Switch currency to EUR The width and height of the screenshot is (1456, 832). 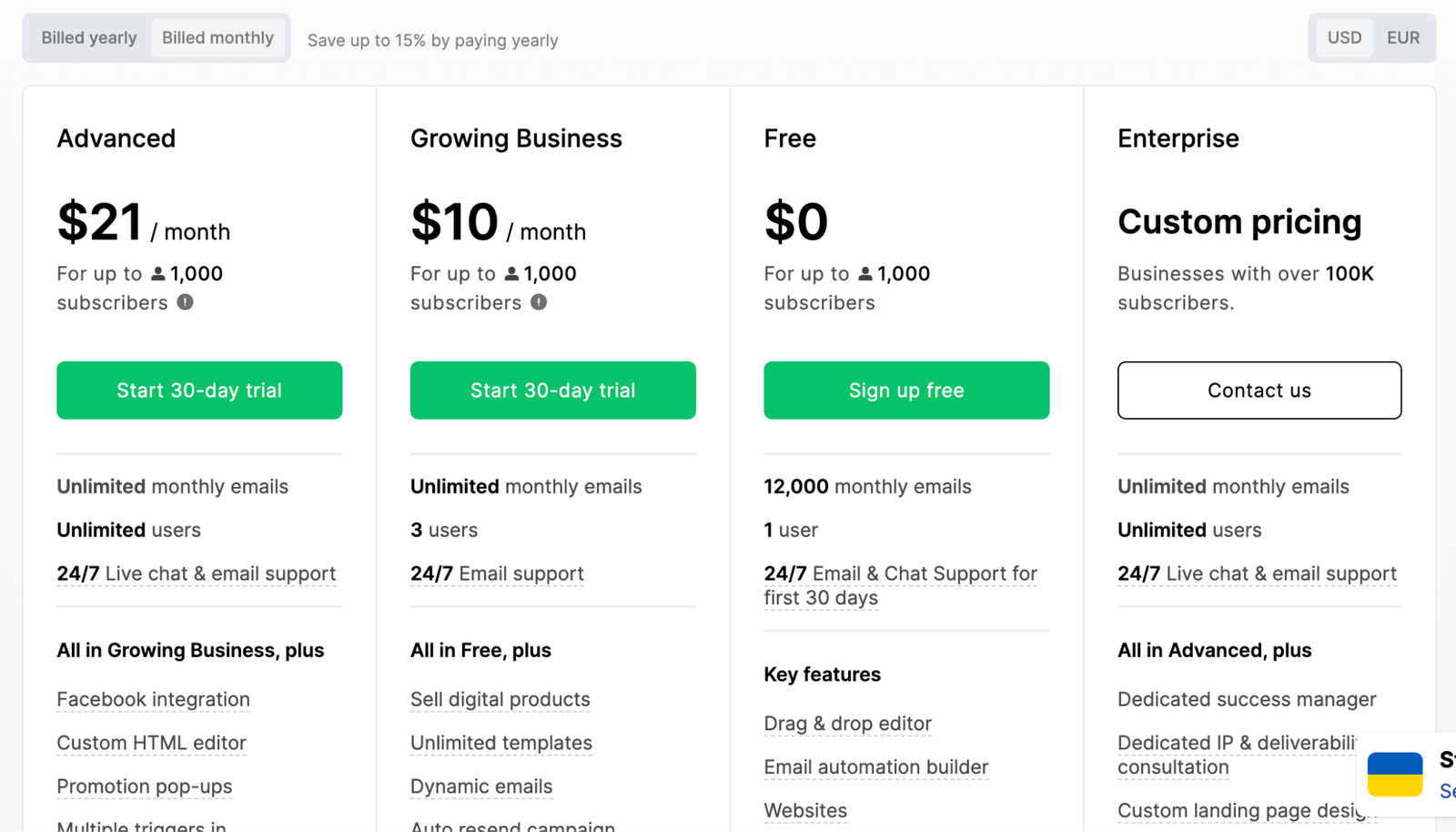coord(1402,38)
